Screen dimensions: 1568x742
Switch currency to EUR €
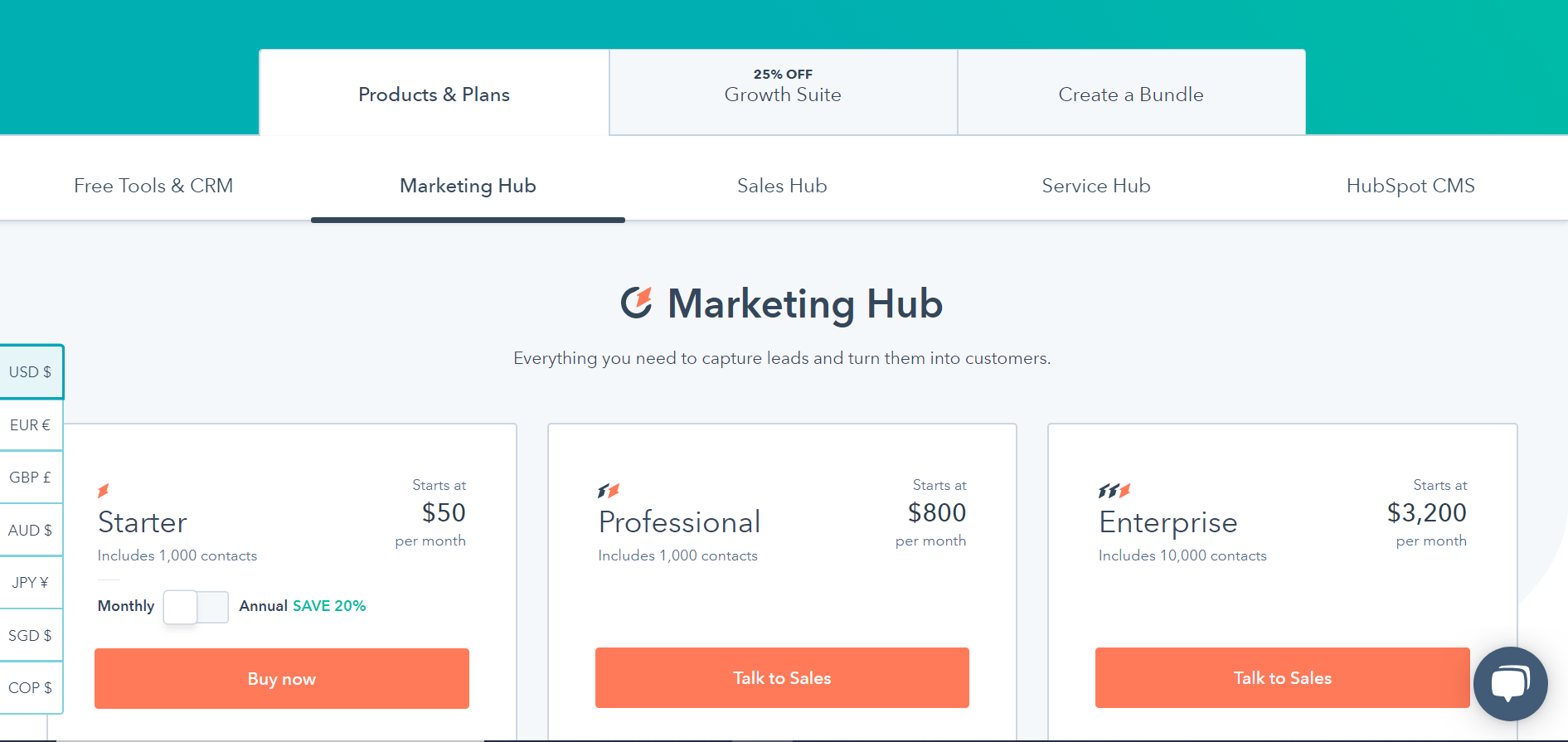[x=31, y=425]
